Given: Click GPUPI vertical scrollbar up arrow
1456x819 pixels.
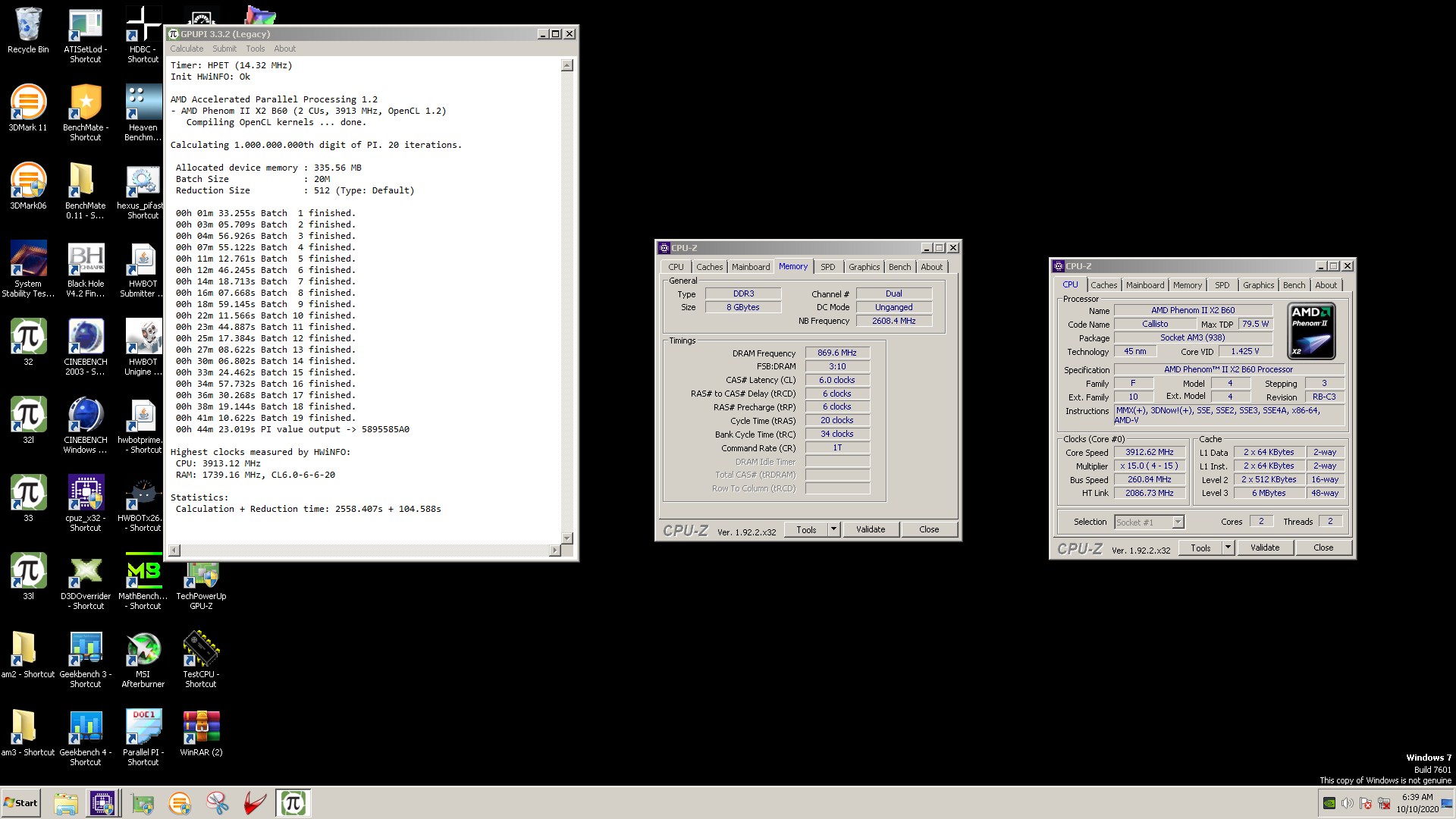Looking at the screenshot, I should pos(566,65).
